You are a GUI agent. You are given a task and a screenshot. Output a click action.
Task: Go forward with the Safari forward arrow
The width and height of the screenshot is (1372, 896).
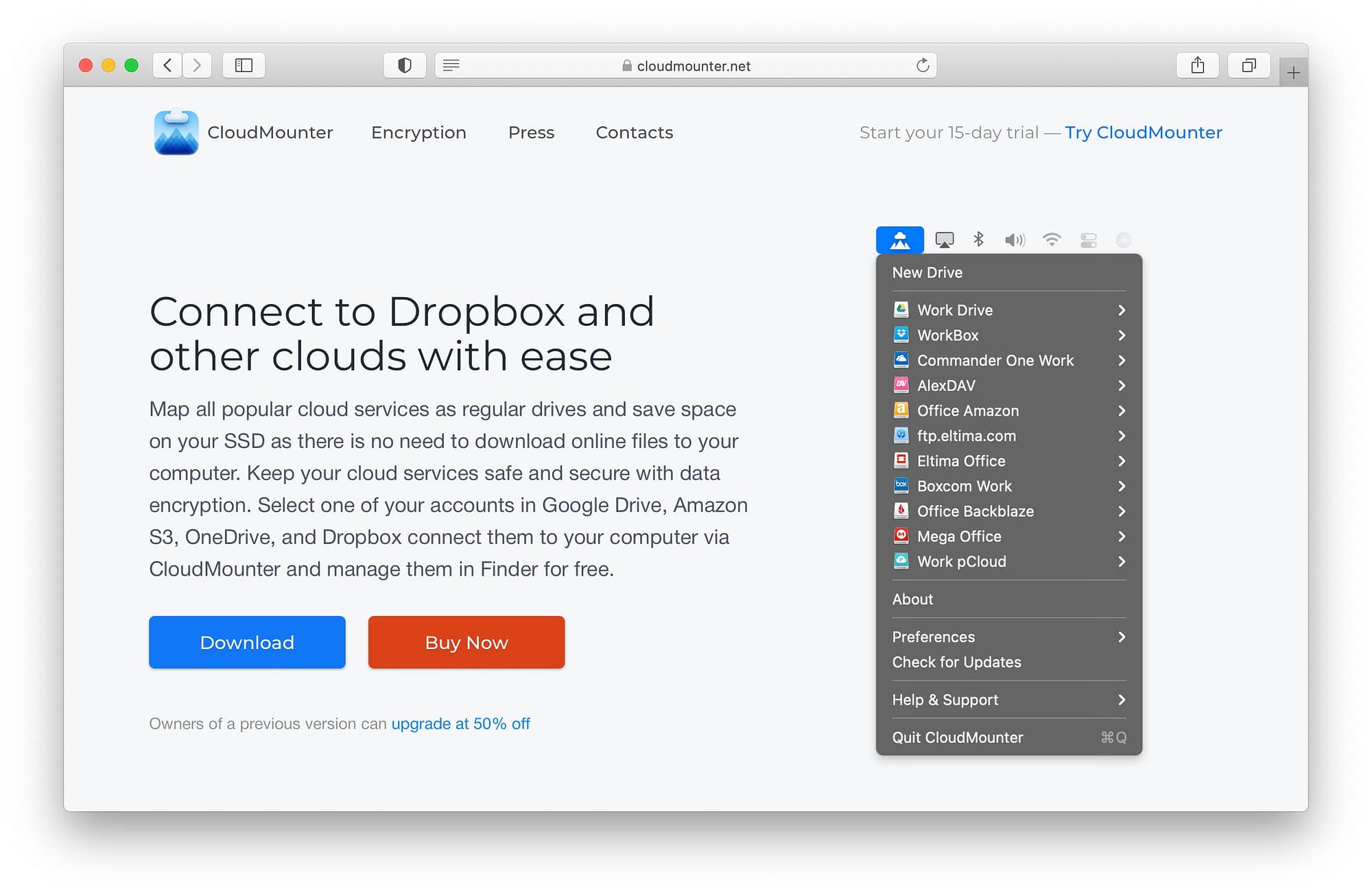197,65
